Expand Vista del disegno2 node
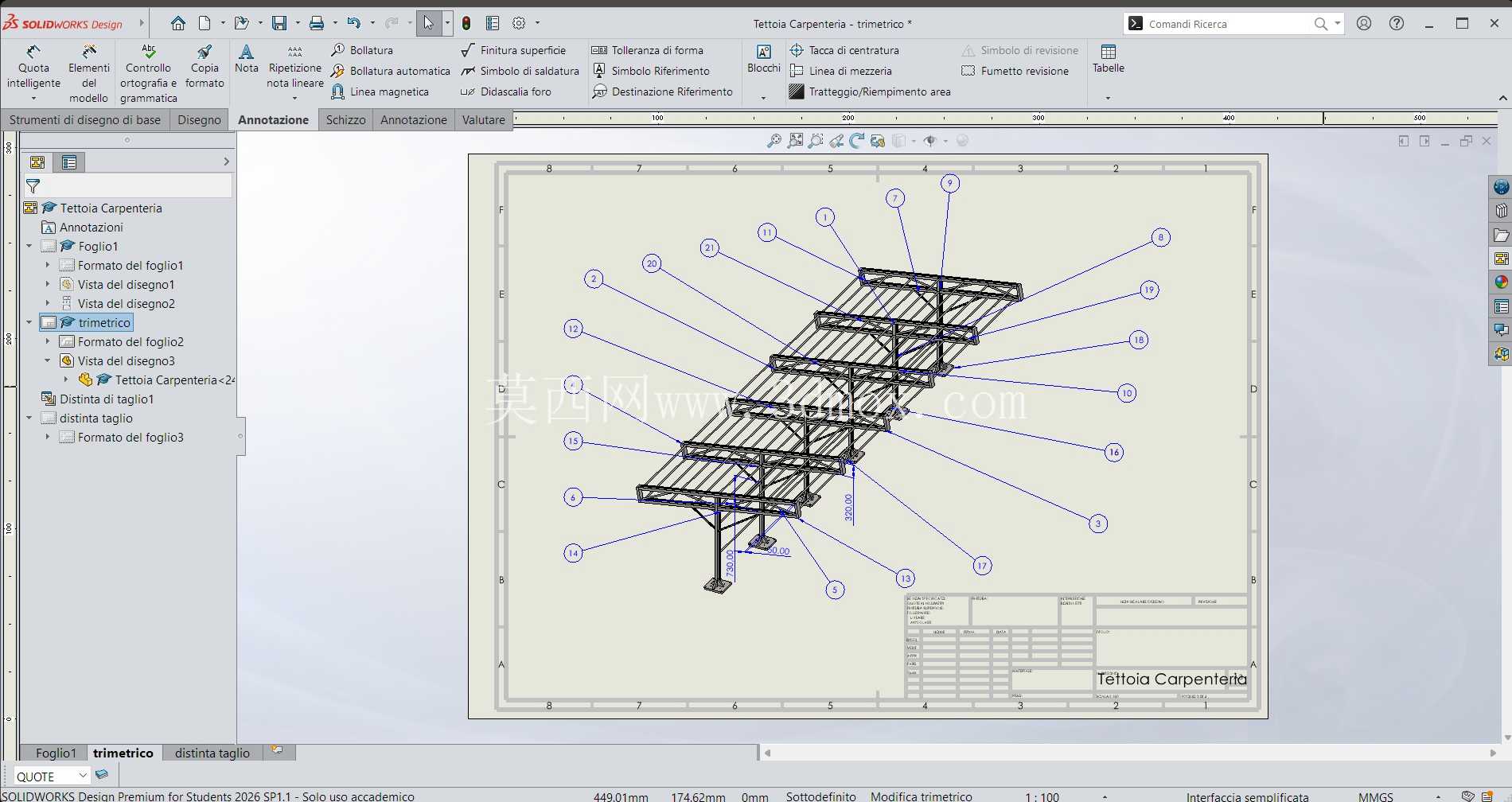This screenshot has width=1512, height=802. [x=48, y=303]
